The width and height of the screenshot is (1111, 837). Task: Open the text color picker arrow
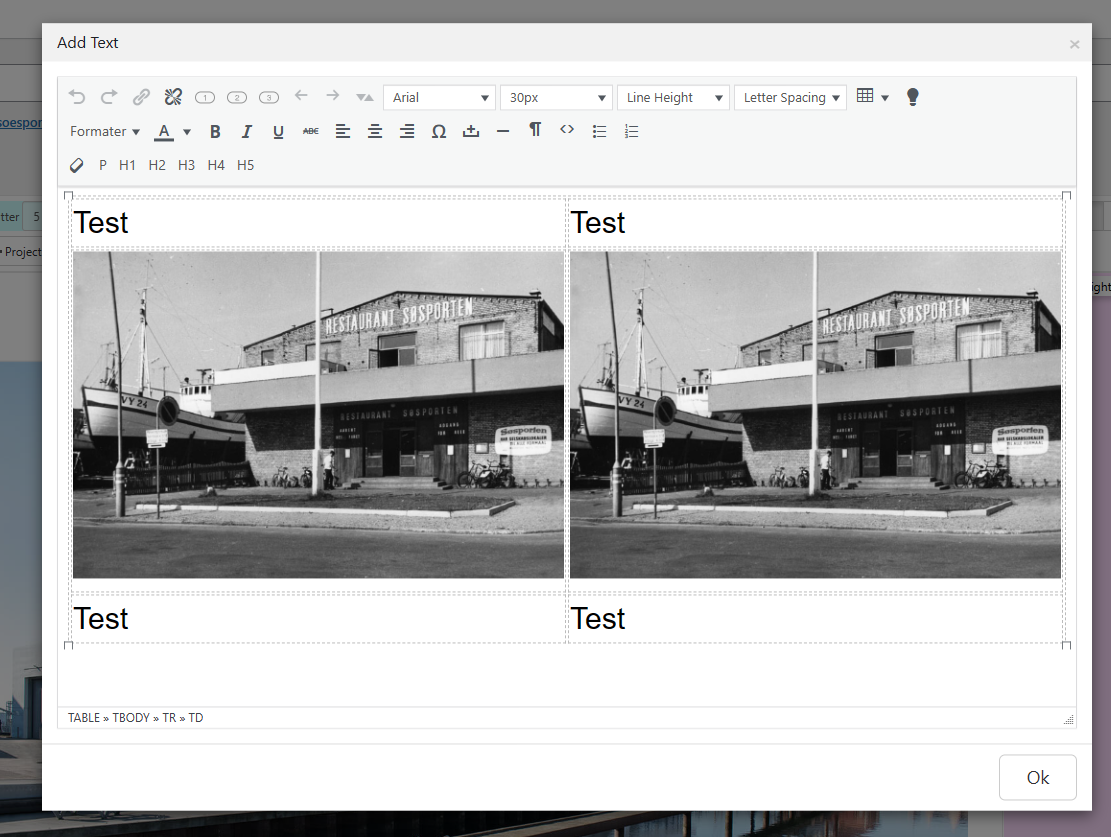(187, 131)
